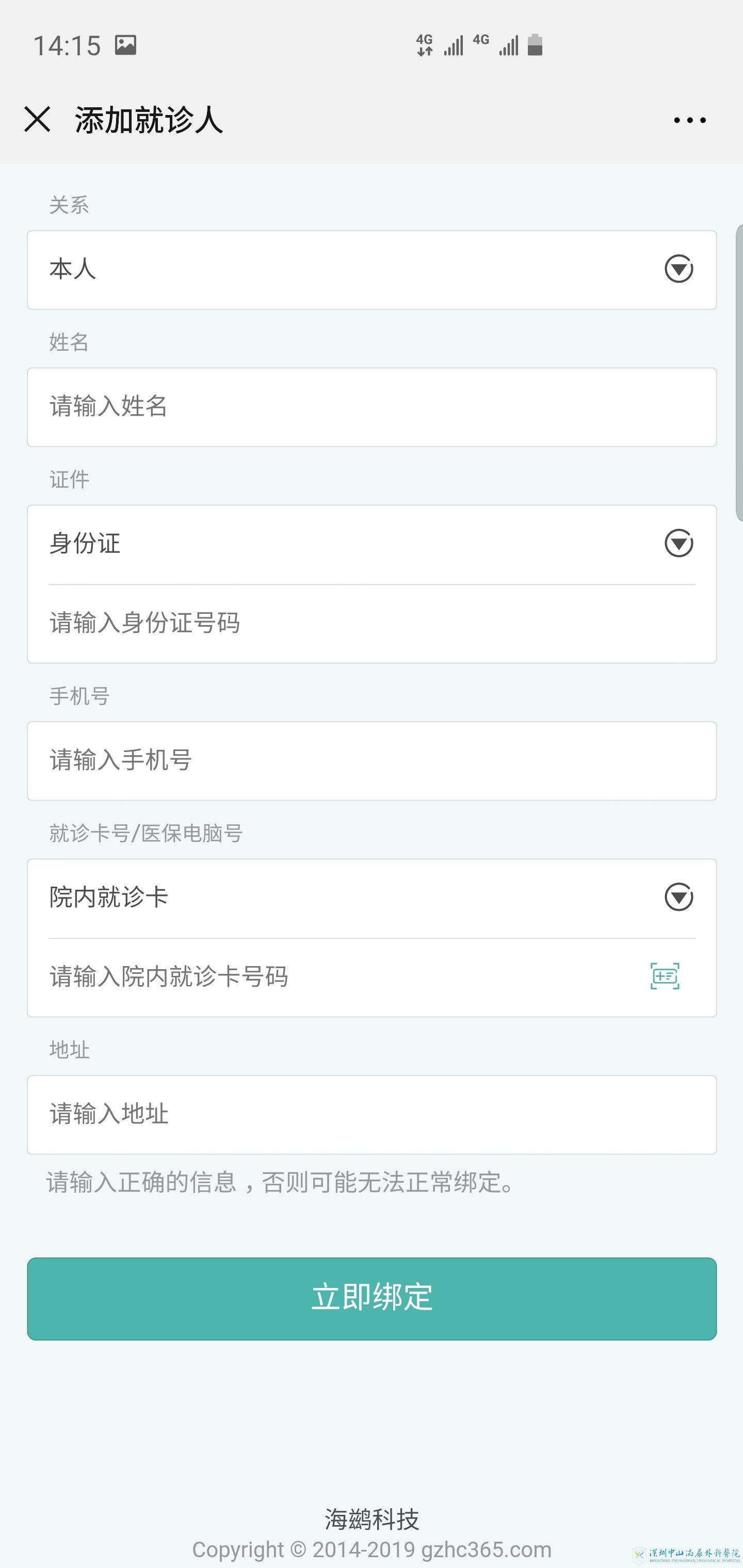743x1568 pixels.
Task: Open the 院内就诊卡 card type selector
Action: tap(341, 898)
